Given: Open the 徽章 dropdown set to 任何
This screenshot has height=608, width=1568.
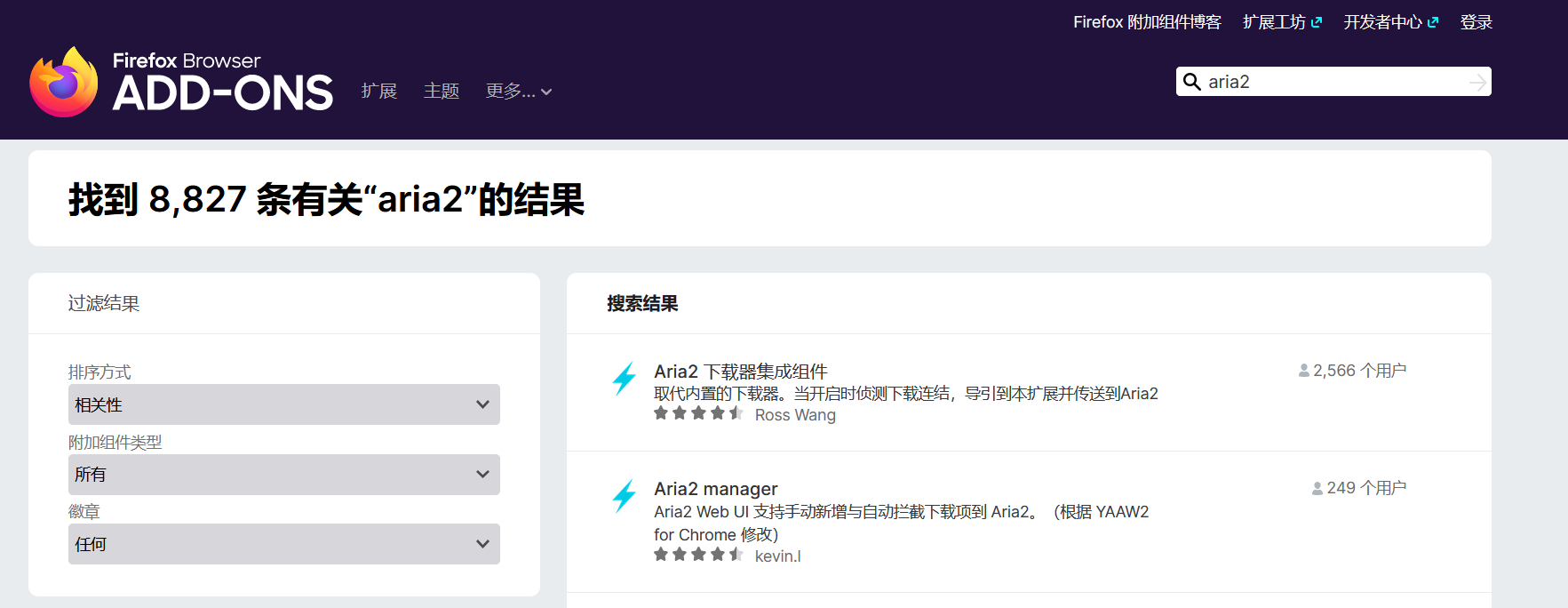Looking at the screenshot, I should 283,544.
